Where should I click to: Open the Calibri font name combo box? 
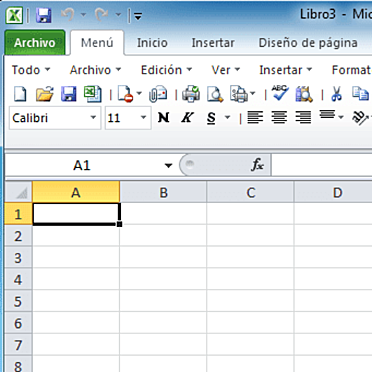55,118
